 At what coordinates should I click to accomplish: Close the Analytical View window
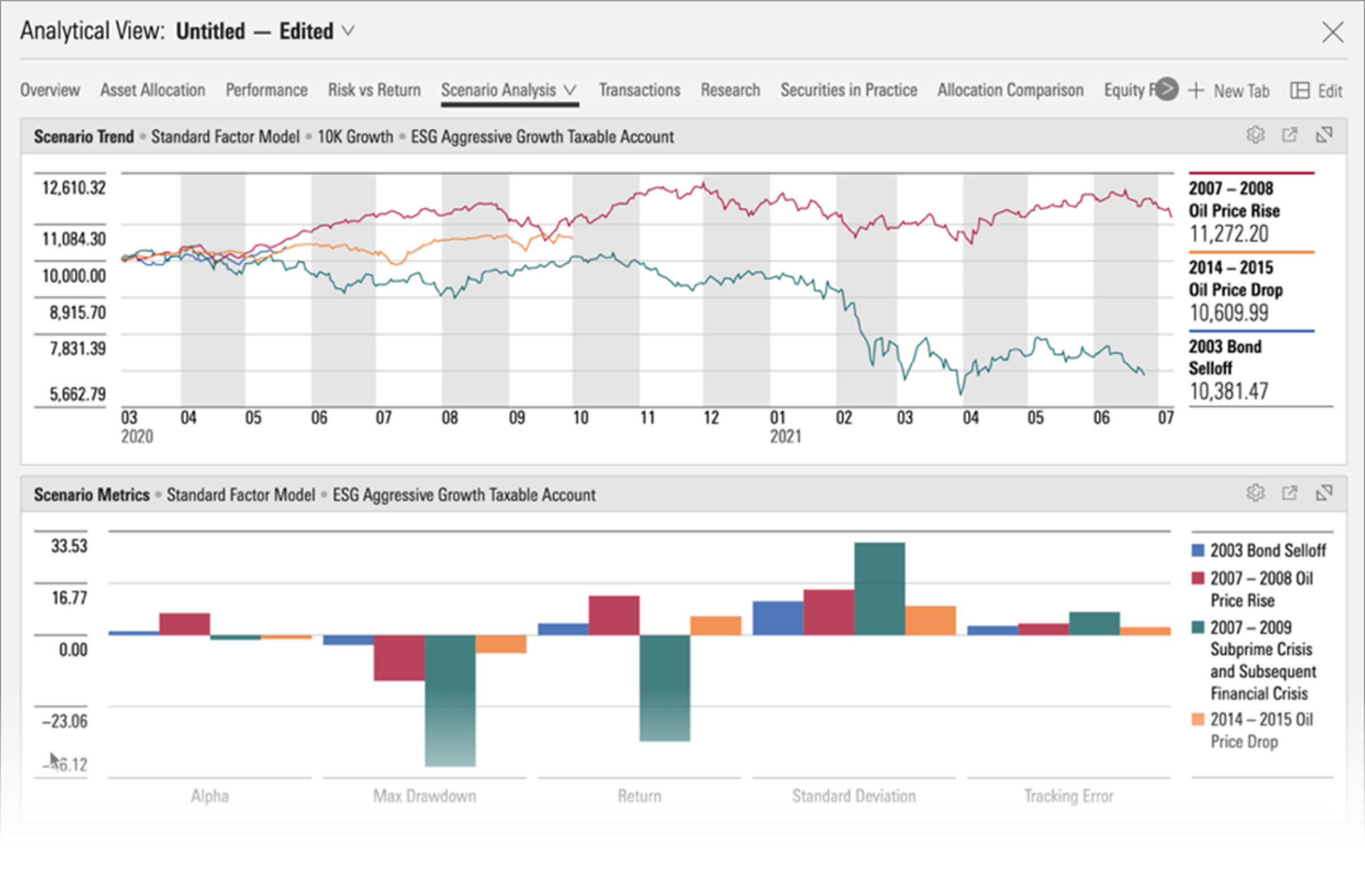[1333, 31]
